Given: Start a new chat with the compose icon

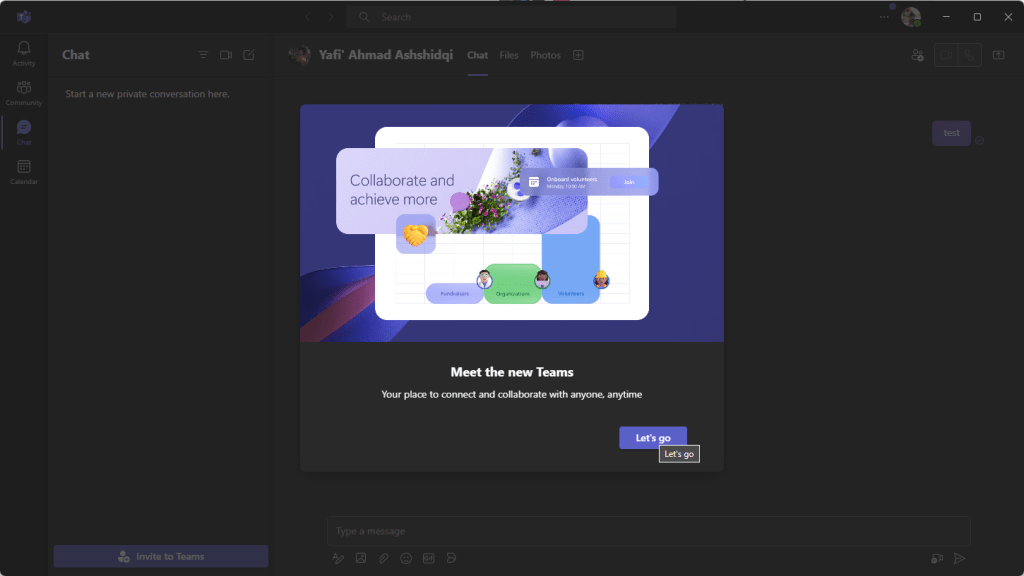Looking at the screenshot, I should [x=248, y=55].
